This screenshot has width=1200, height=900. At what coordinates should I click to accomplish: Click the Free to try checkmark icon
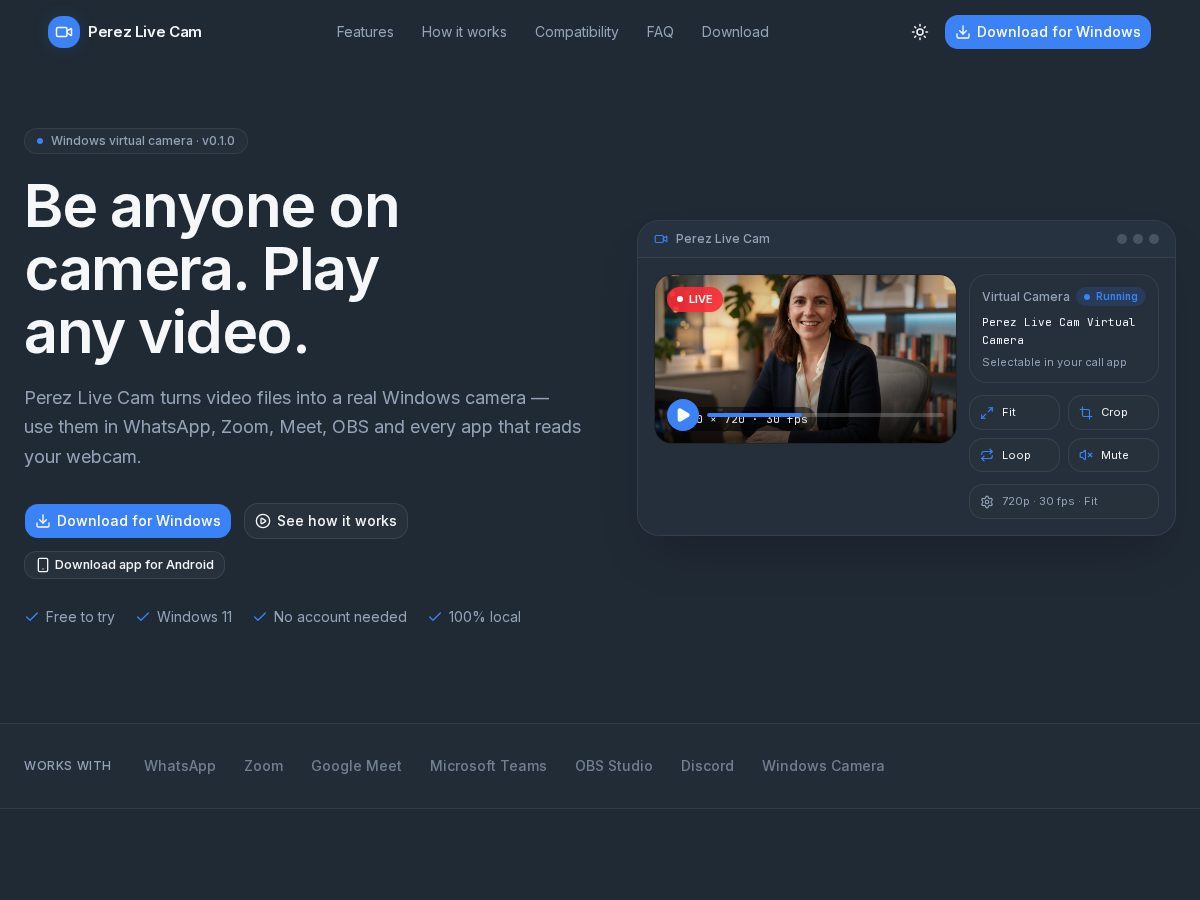tap(32, 617)
